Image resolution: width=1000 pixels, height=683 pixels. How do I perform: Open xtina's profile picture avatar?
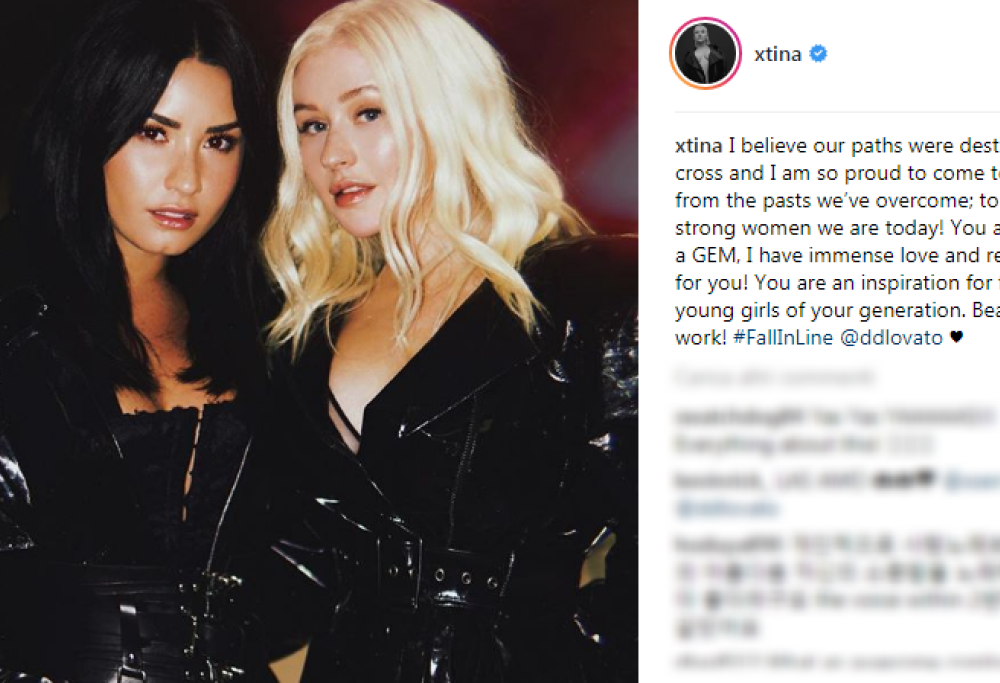[x=705, y=54]
